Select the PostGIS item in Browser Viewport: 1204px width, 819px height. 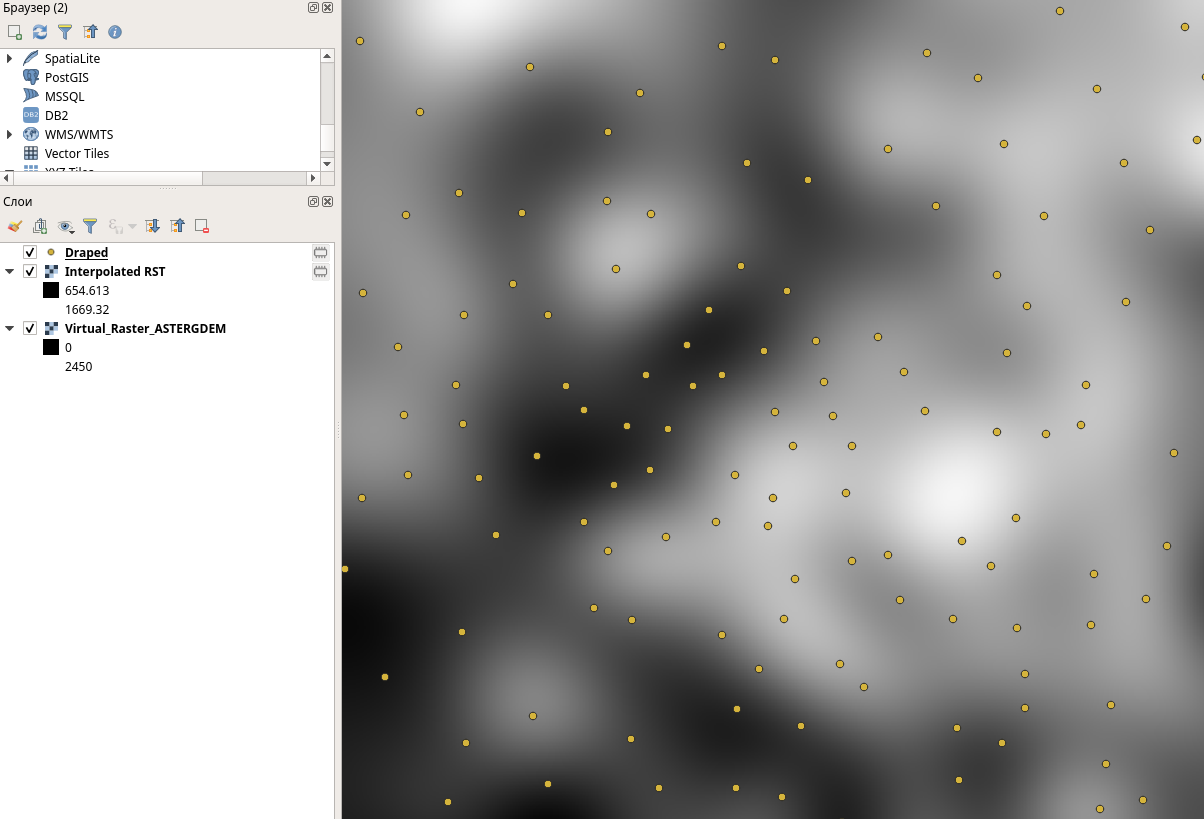(x=66, y=78)
